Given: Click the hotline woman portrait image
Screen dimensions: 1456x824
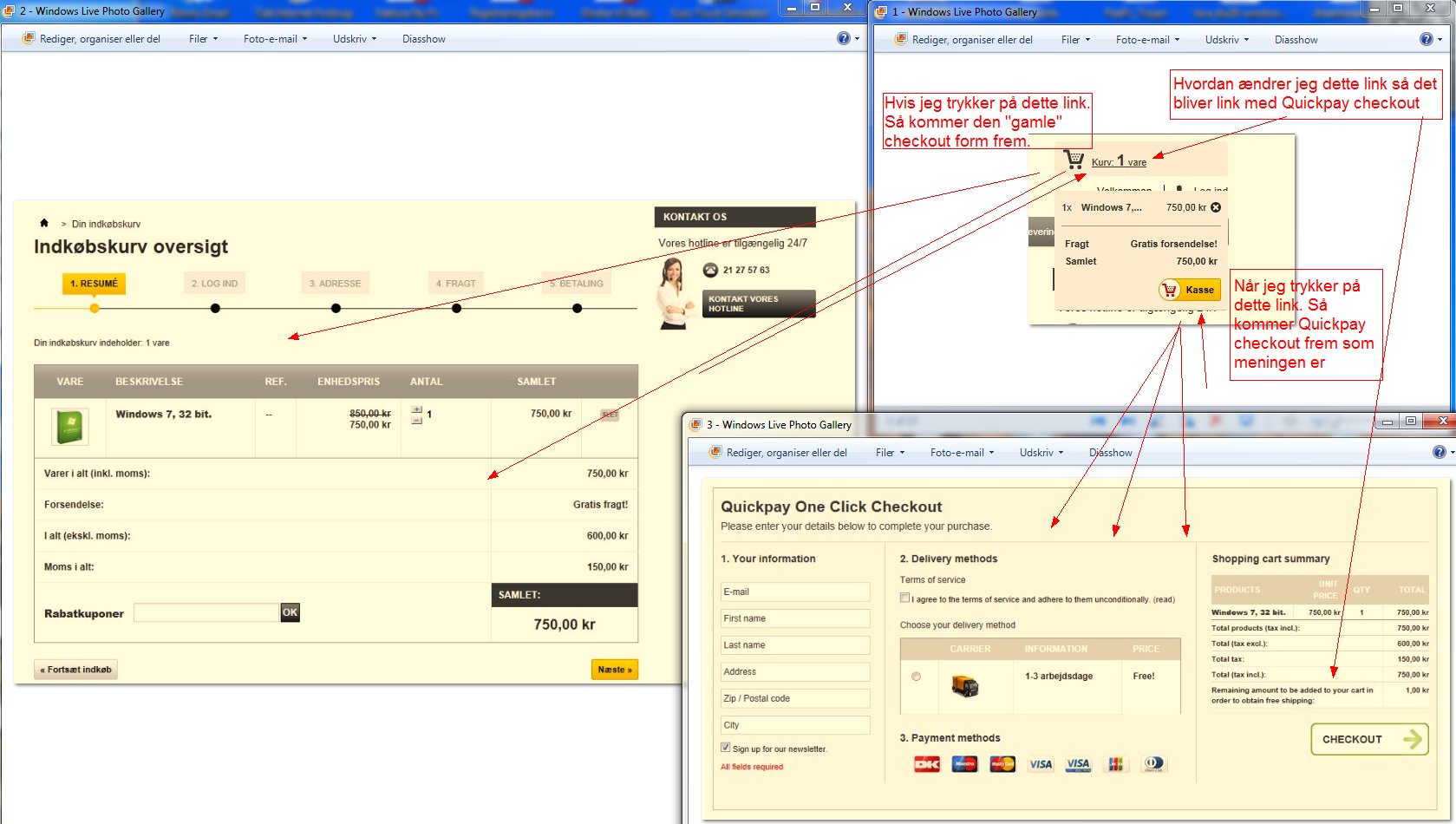Looking at the screenshot, I should (x=675, y=293).
